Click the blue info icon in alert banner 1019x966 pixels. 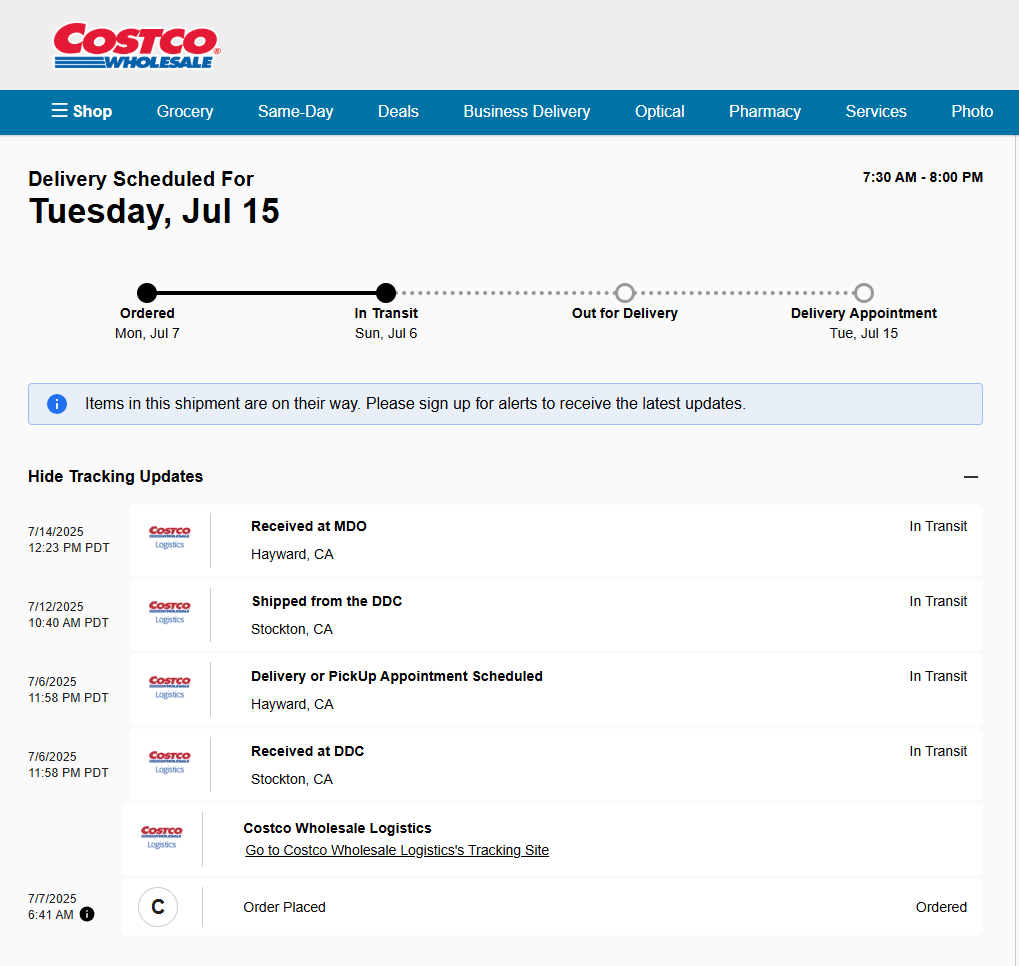(57, 404)
